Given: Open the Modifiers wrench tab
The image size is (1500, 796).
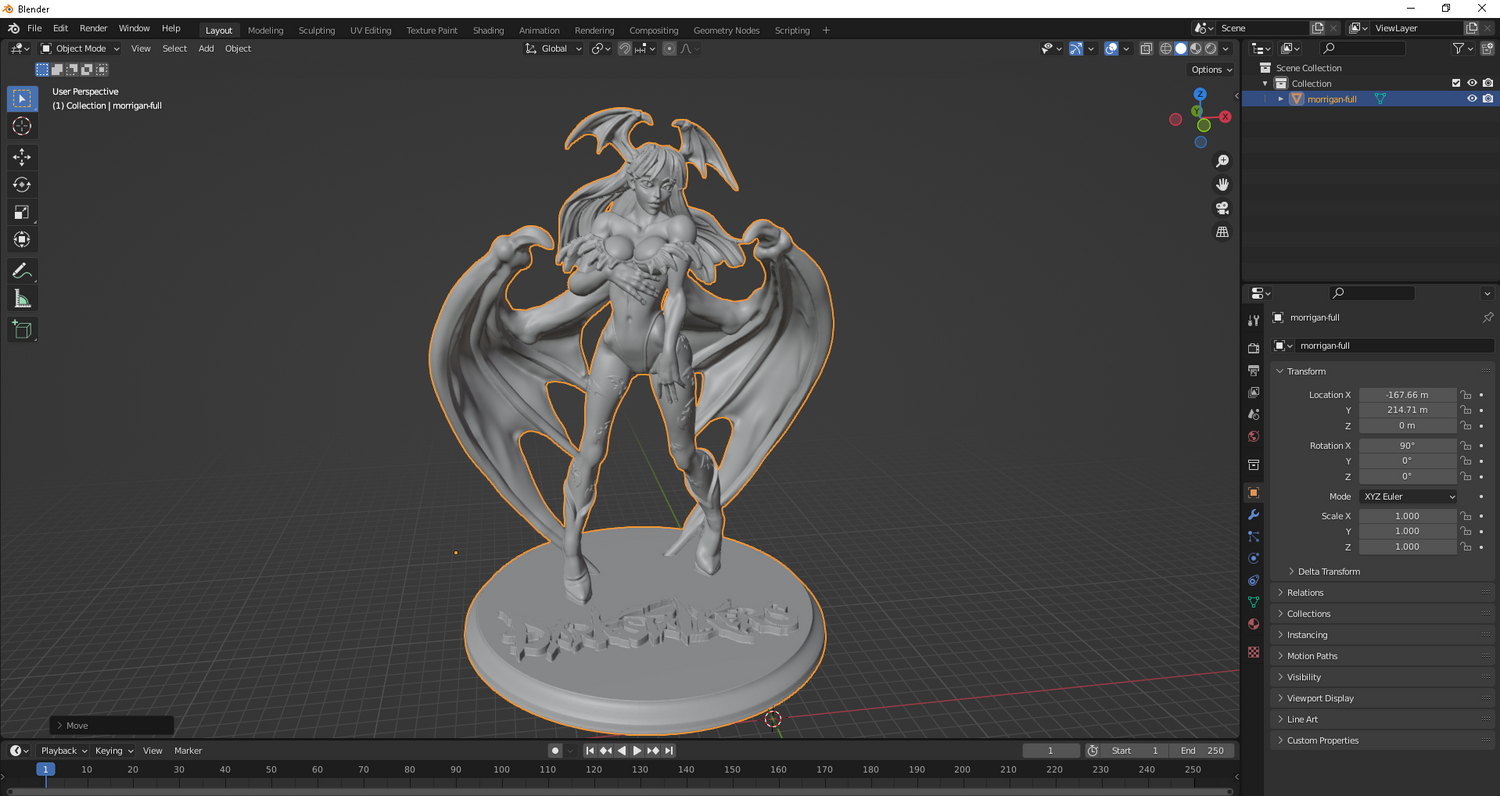Looking at the screenshot, I should pyautogui.click(x=1253, y=514).
